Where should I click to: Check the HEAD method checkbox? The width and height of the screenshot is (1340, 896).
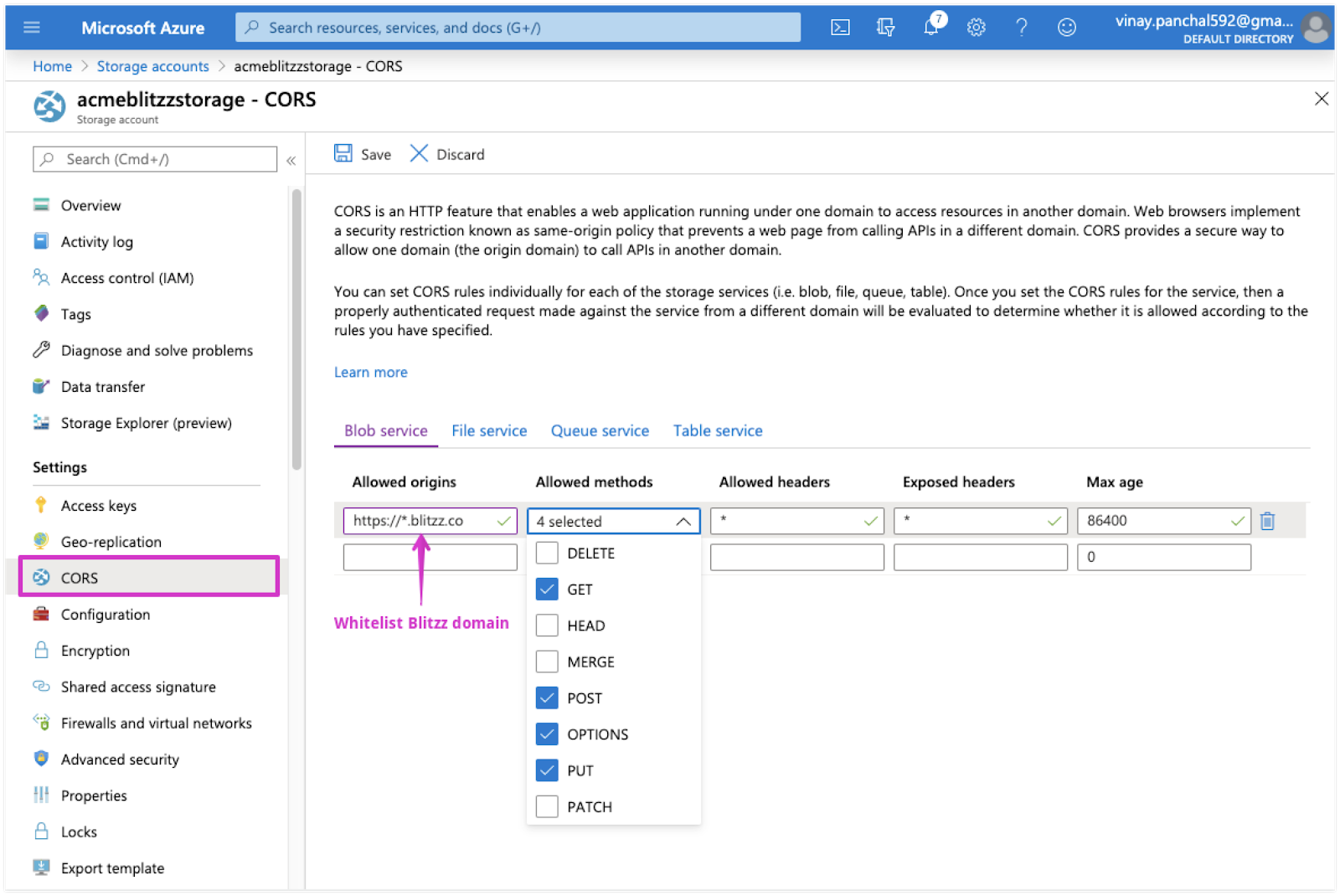tap(547, 626)
